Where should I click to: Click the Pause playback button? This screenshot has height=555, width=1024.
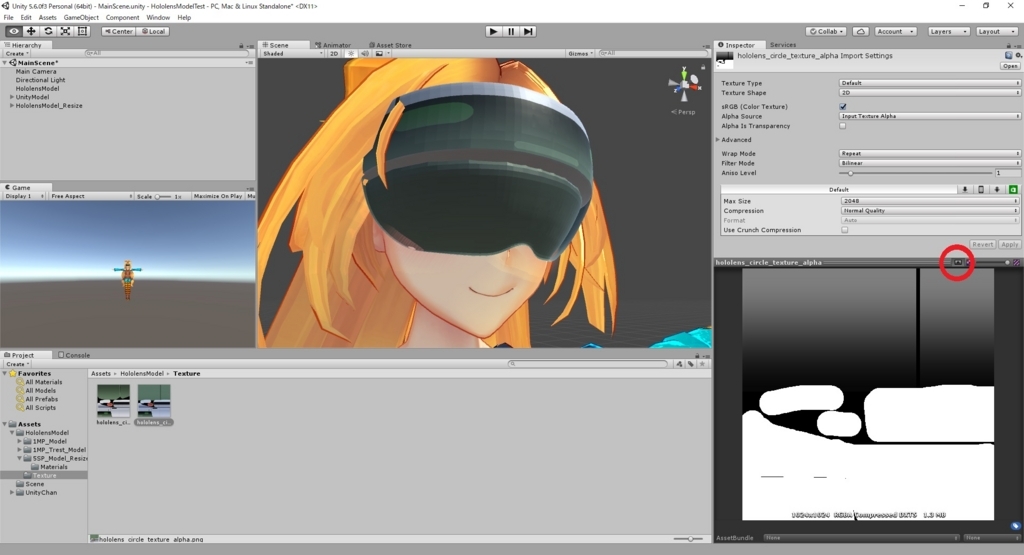(x=511, y=31)
